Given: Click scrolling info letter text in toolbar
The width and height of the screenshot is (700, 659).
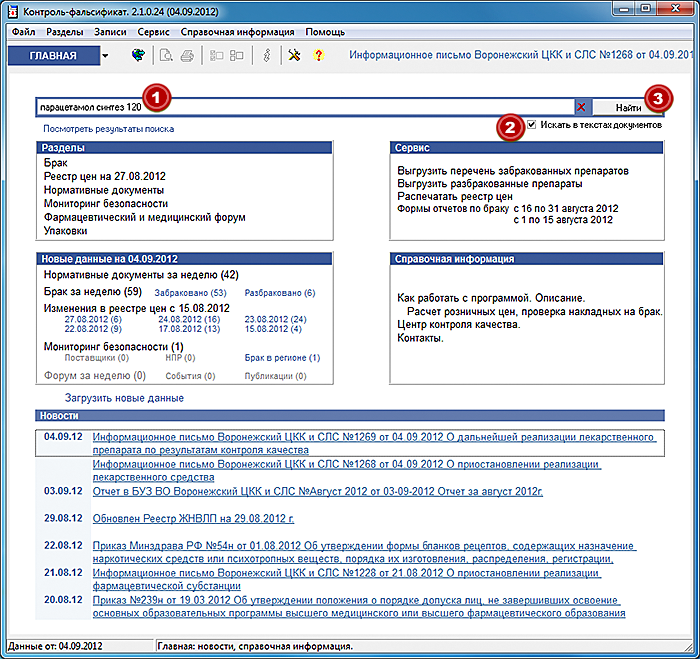Looking at the screenshot, I should point(523,55).
